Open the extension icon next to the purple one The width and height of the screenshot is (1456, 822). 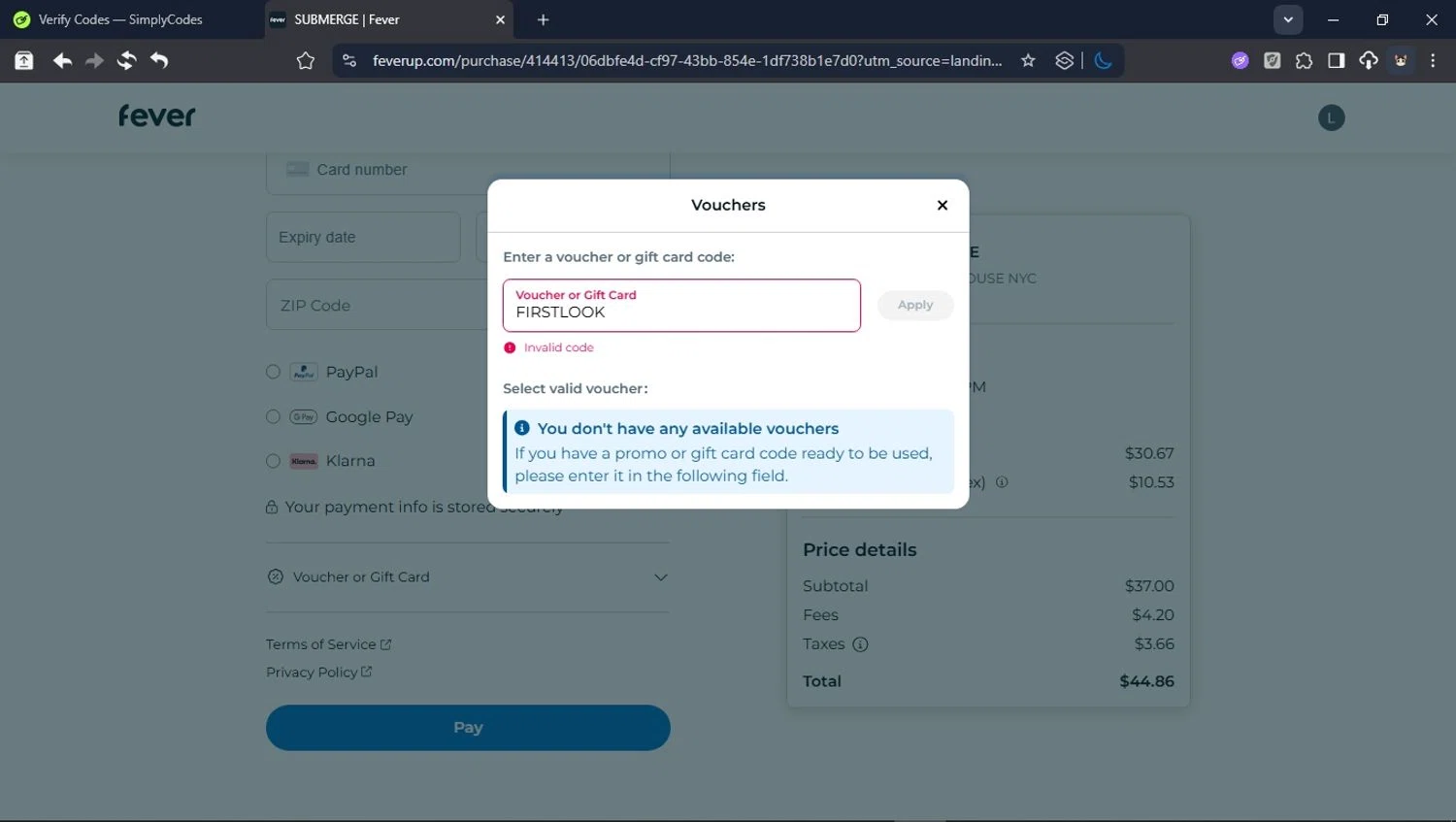[1272, 60]
